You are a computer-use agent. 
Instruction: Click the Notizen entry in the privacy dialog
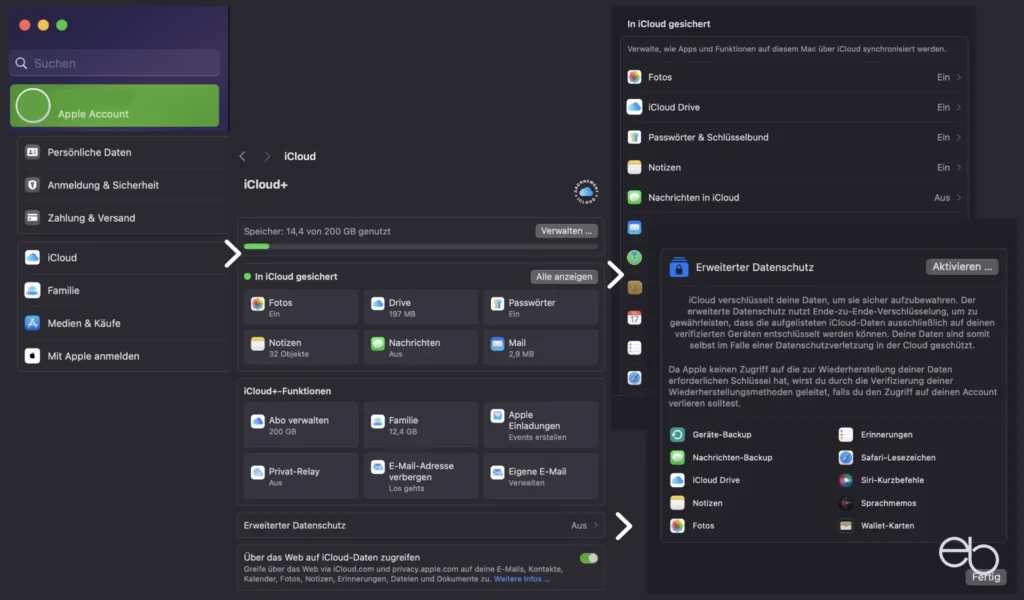tap(696, 503)
